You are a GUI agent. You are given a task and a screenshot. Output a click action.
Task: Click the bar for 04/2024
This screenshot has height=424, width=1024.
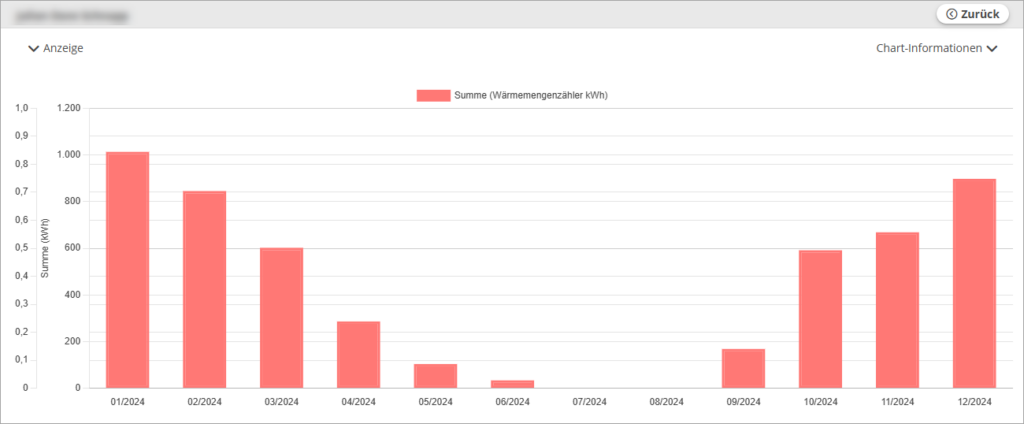click(x=358, y=354)
